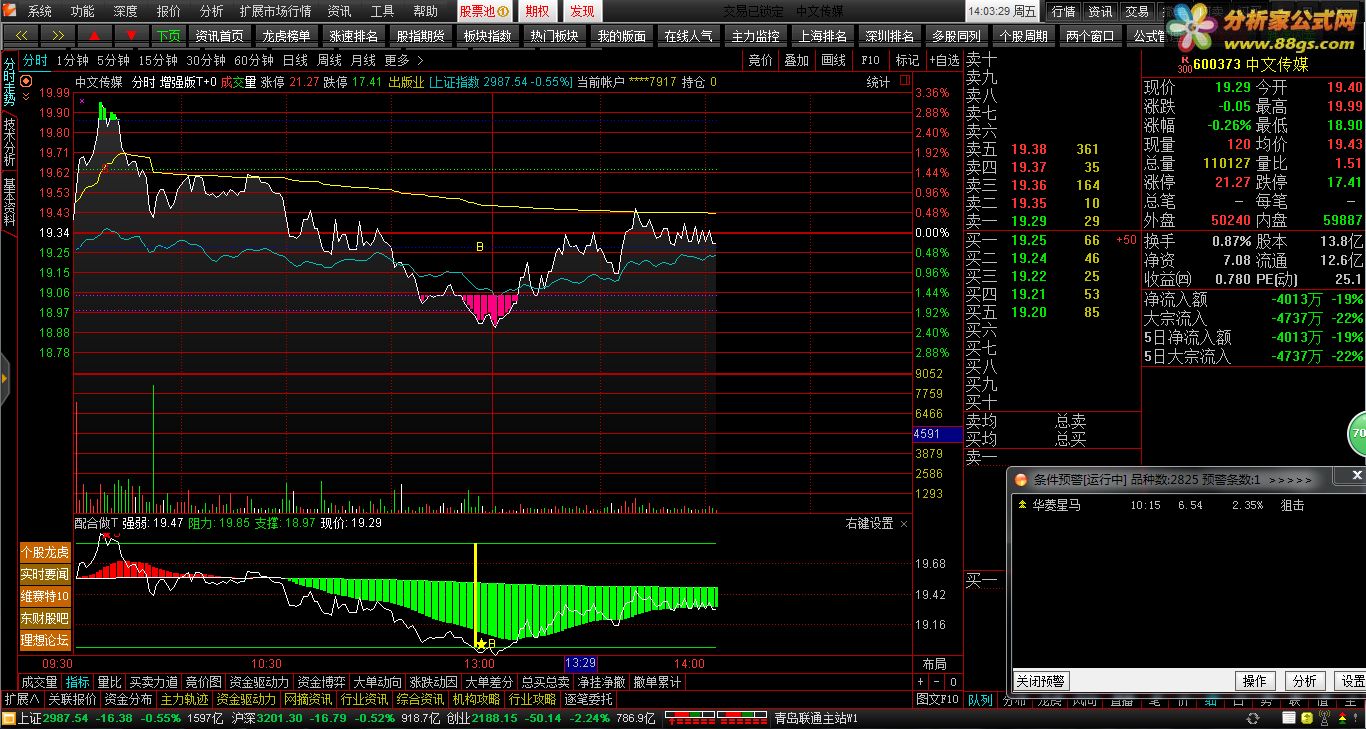
Task: Select 资金驱动力 indicator tab
Action: pyautogui.click(x=258, y=682)
